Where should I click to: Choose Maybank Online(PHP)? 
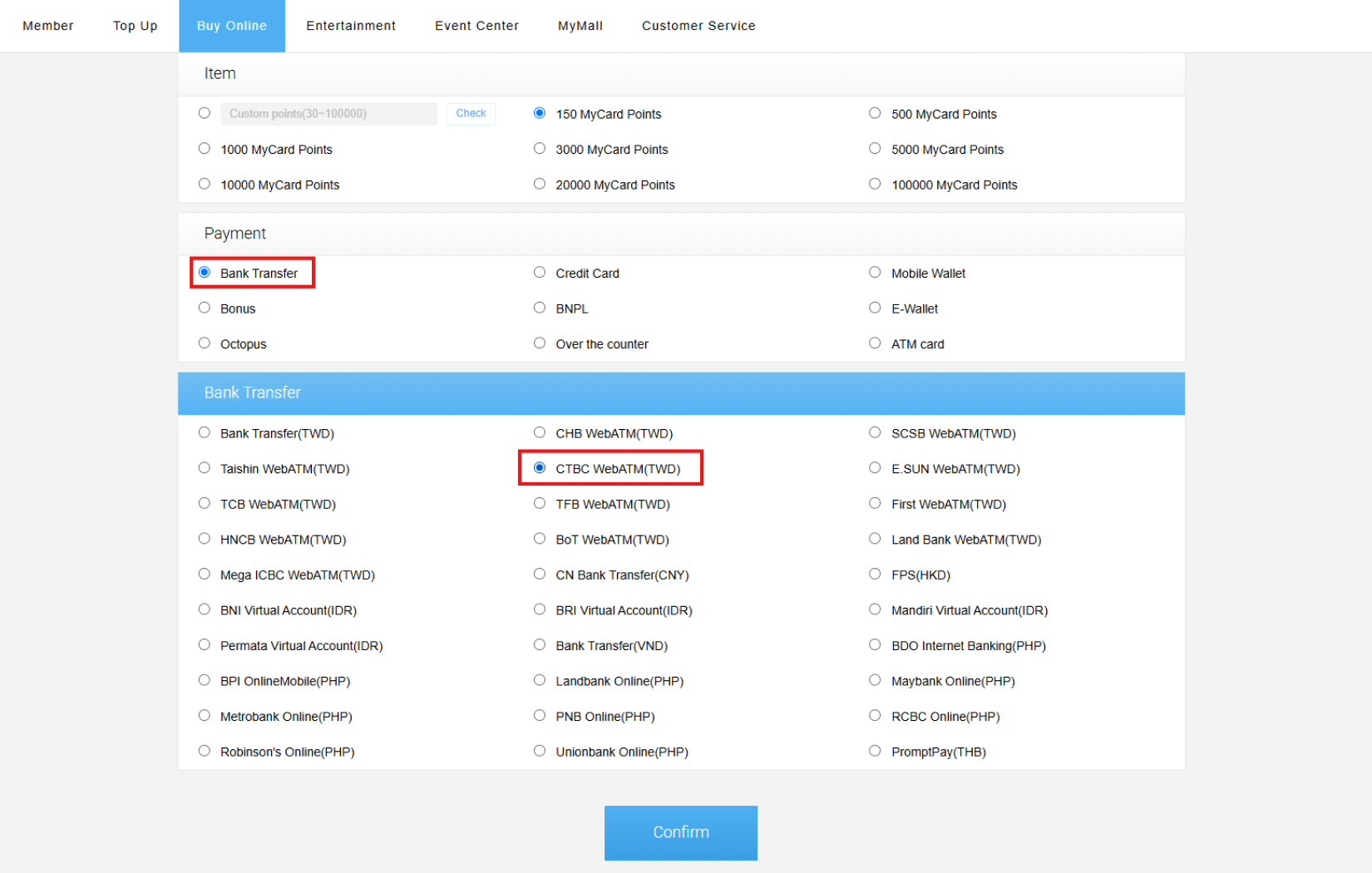(x=875, y=680)
